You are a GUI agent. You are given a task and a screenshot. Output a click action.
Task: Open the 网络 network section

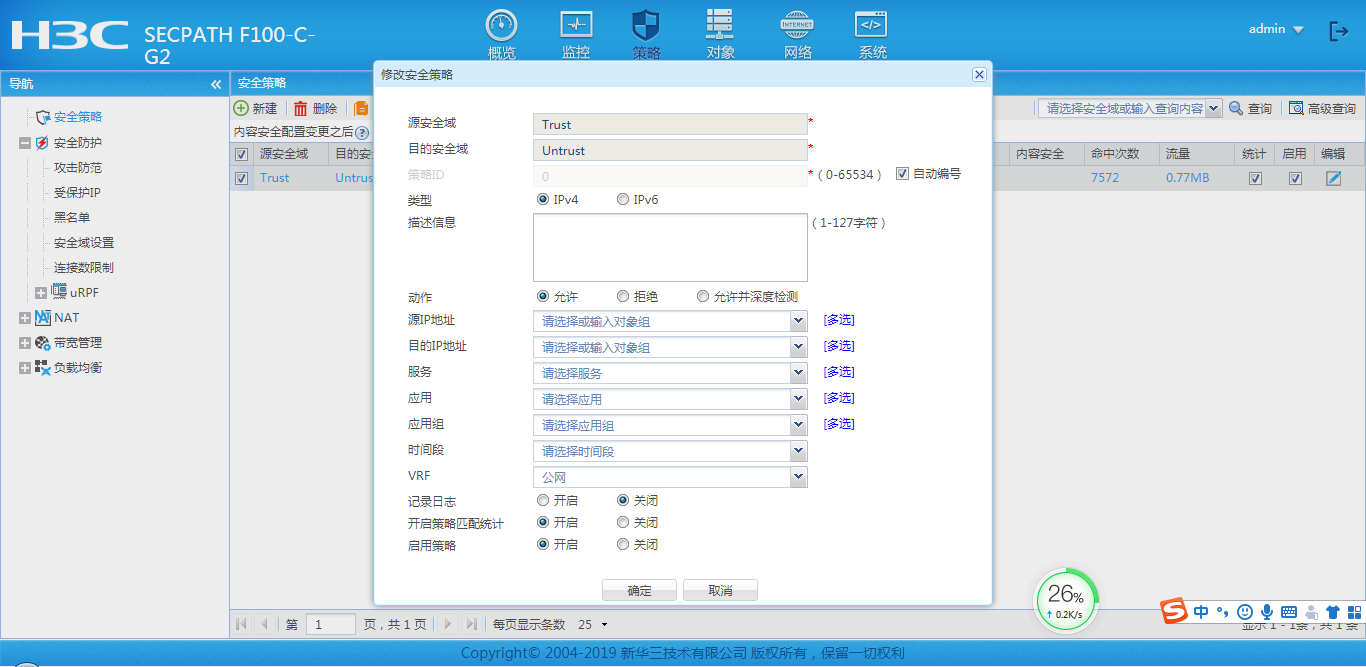(798, 25)
